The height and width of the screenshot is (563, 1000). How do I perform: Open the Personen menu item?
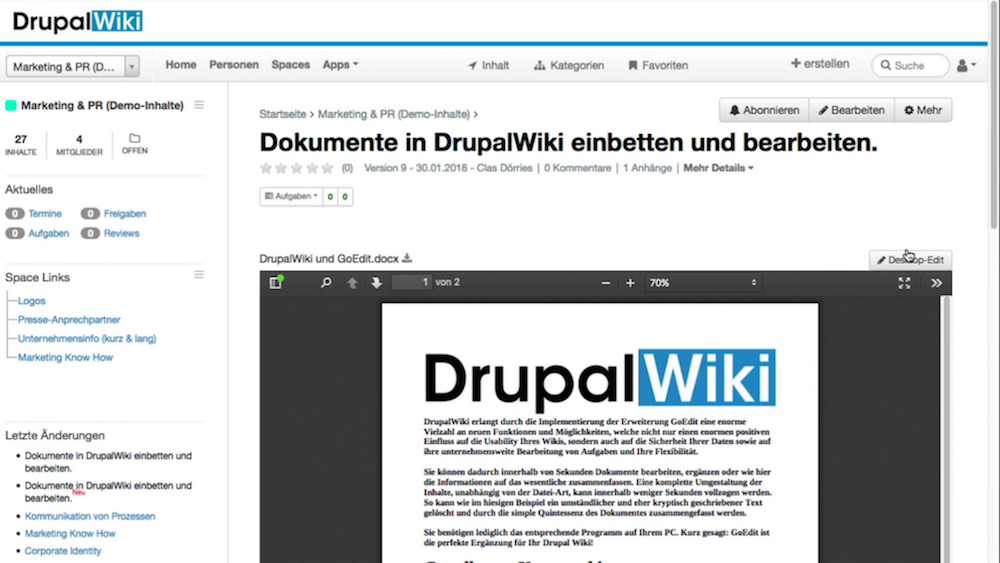coord(234,64)
